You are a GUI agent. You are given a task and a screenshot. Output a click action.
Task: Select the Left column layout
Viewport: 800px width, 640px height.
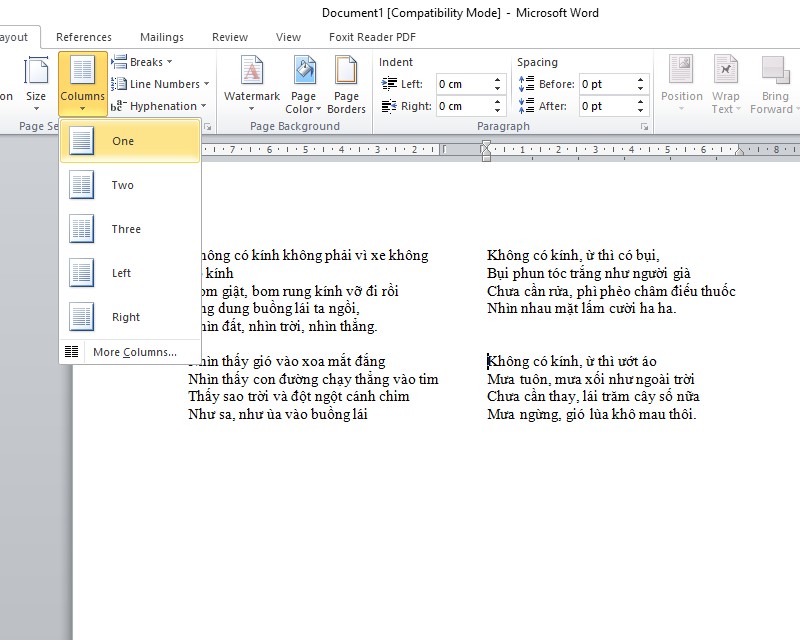tap(130, 273)
